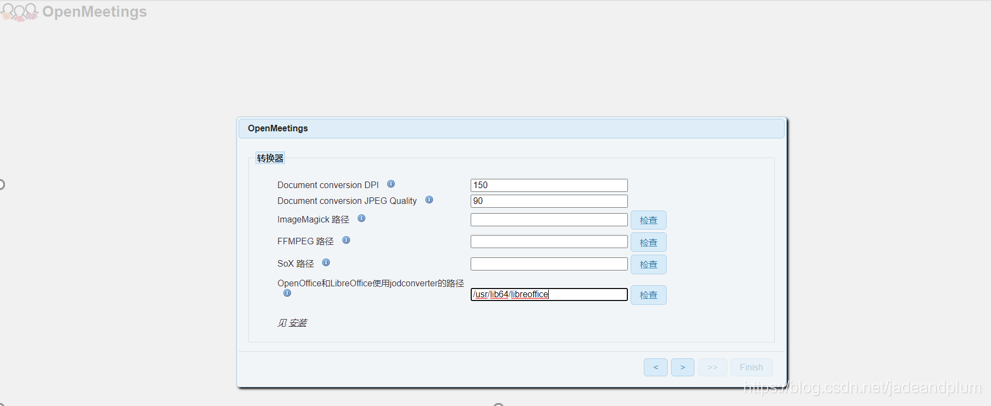Open the FFMPEG path info icon

[346, 240]
